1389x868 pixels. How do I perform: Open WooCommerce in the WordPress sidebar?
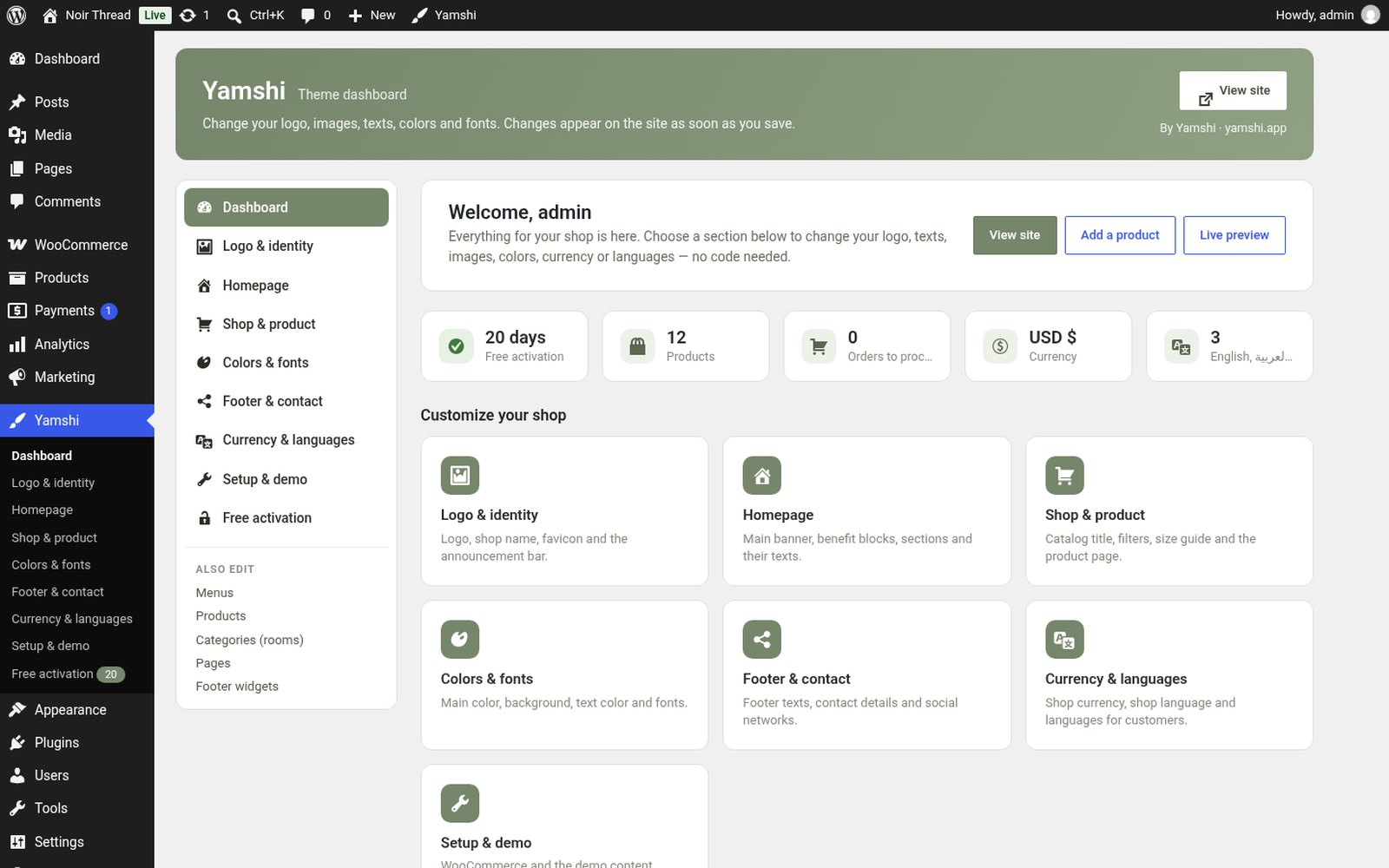point(77,245)
